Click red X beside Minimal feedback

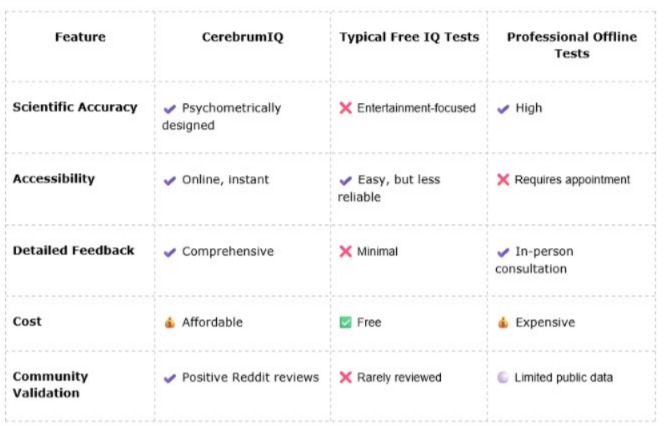click(x=346, y=252)
